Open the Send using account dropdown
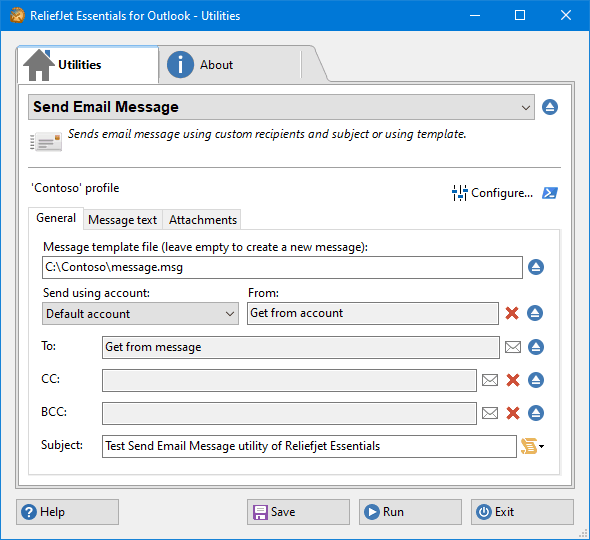This screenshot has height=540, width=590. pos(140,313)
